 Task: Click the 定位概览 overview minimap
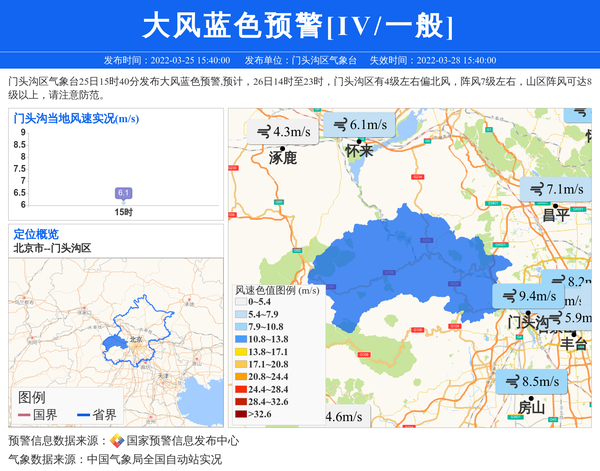pyautogui.click(x=117, y=320)
